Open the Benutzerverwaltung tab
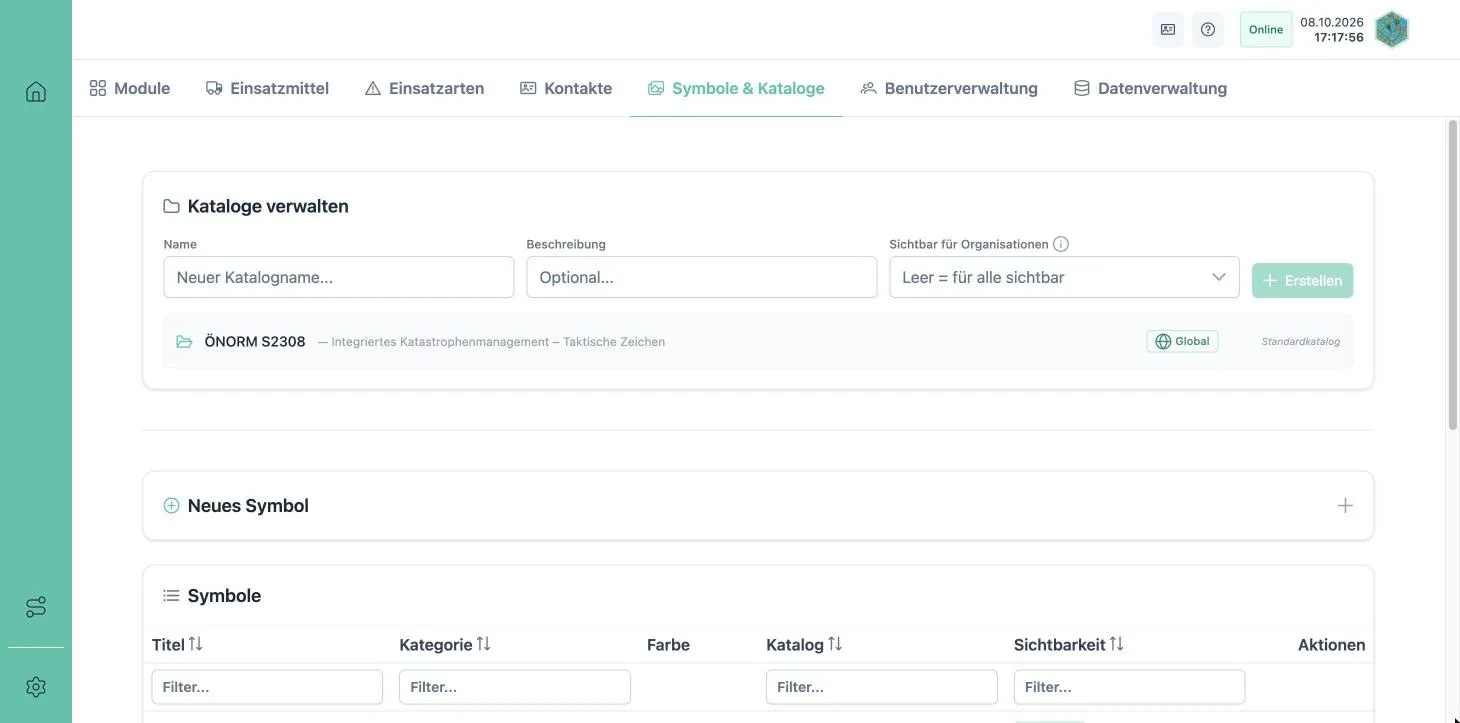Image resolution: width=1460 pixels, height=723 pixels. click(949, 88)
